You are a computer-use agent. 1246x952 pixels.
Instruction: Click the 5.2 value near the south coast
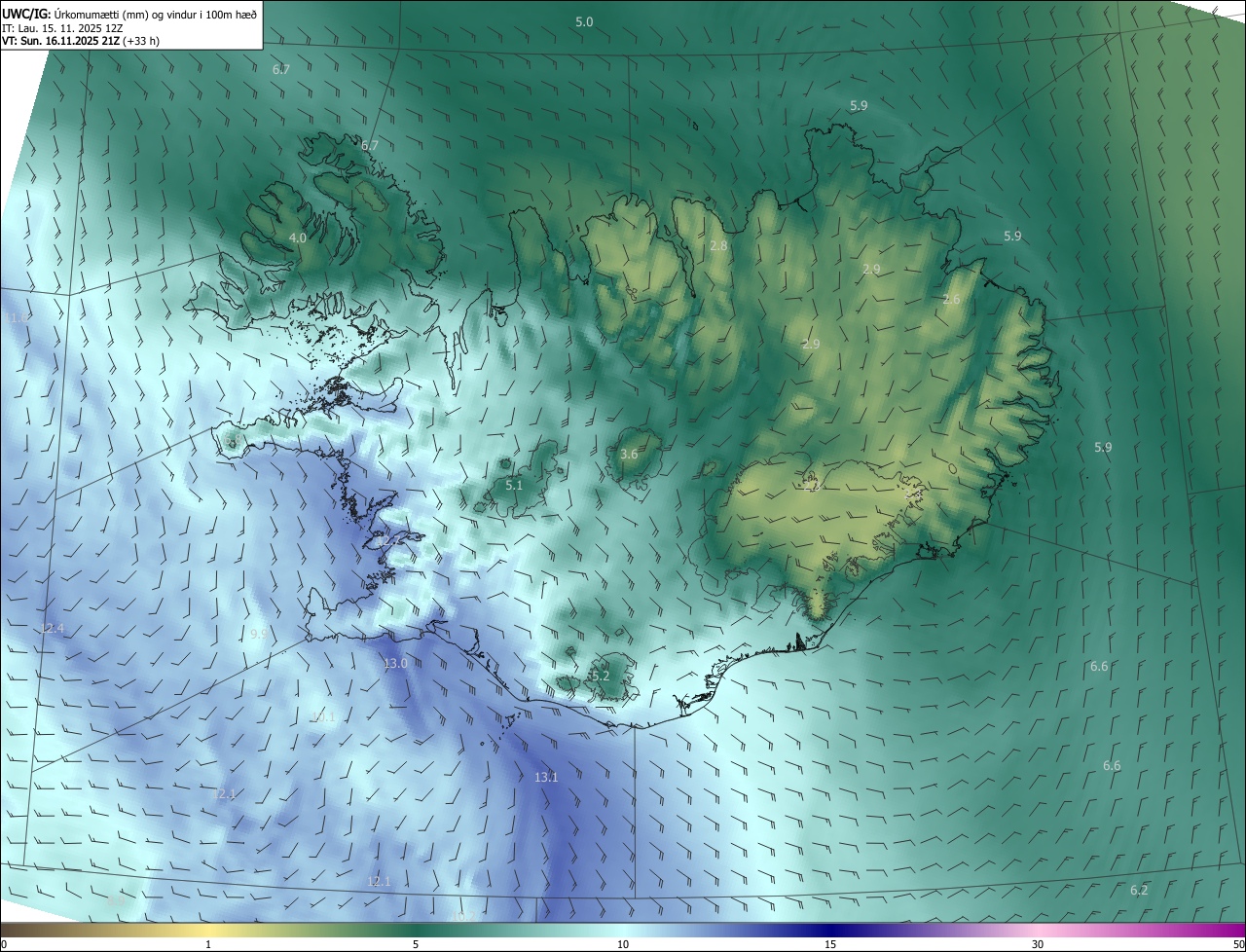coord(600,676)
